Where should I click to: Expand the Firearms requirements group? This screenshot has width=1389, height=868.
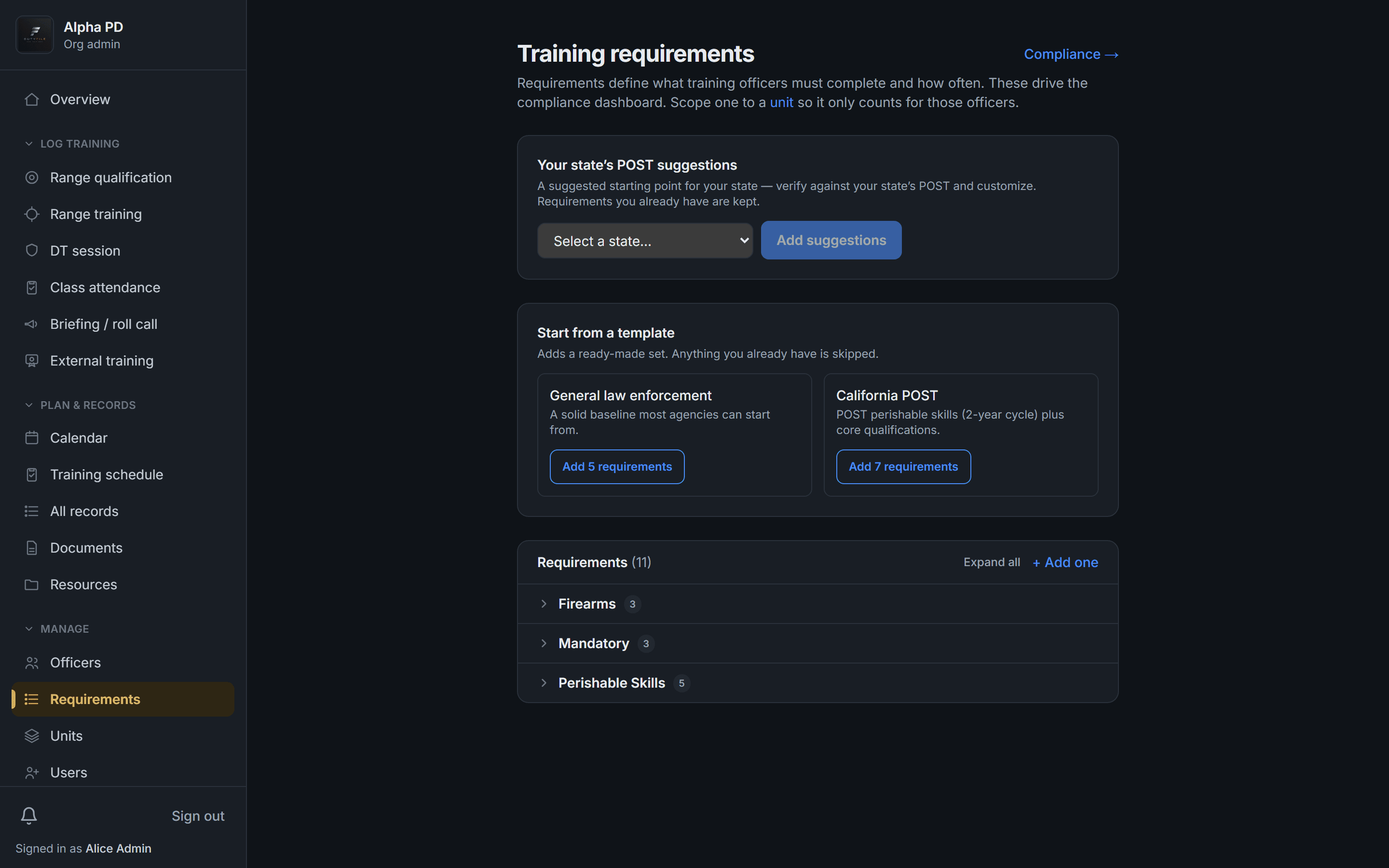click(x=817, y=604)
